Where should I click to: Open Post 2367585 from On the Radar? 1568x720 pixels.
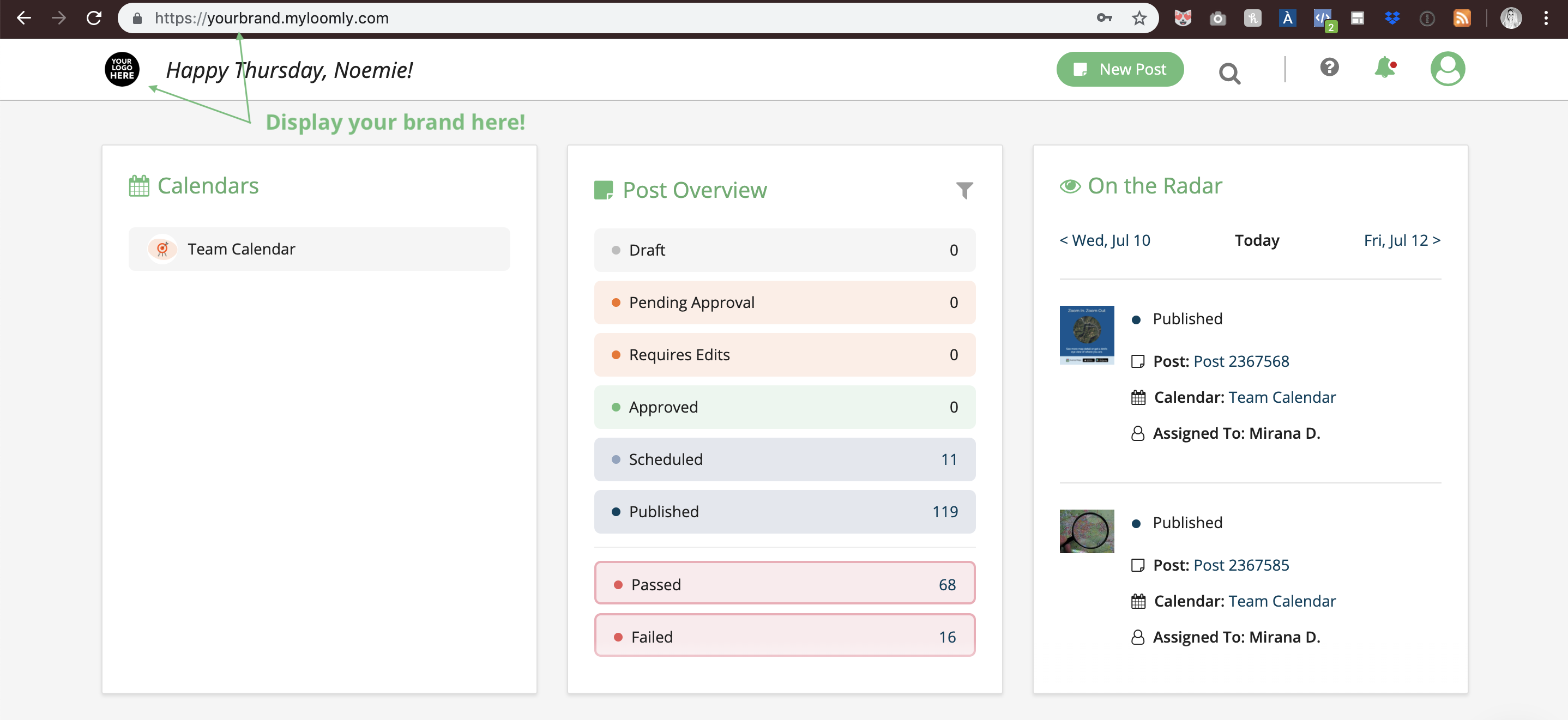(x=1240, y=565)
